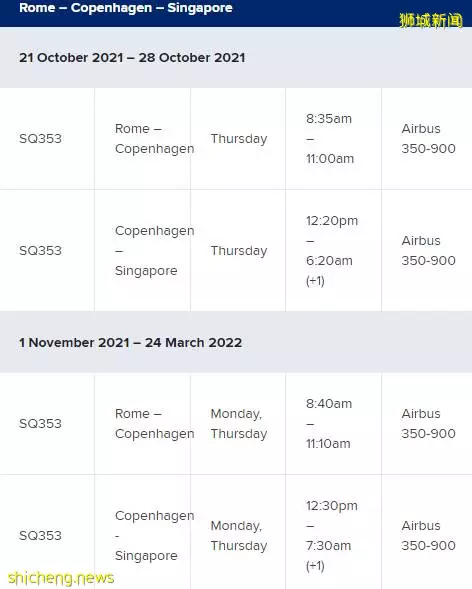Screen dimensions: 472x589
Task: Select the 1 November 2021 – 24 March 2022 heading
Action: pyautogui.click(x=130, y=343)
